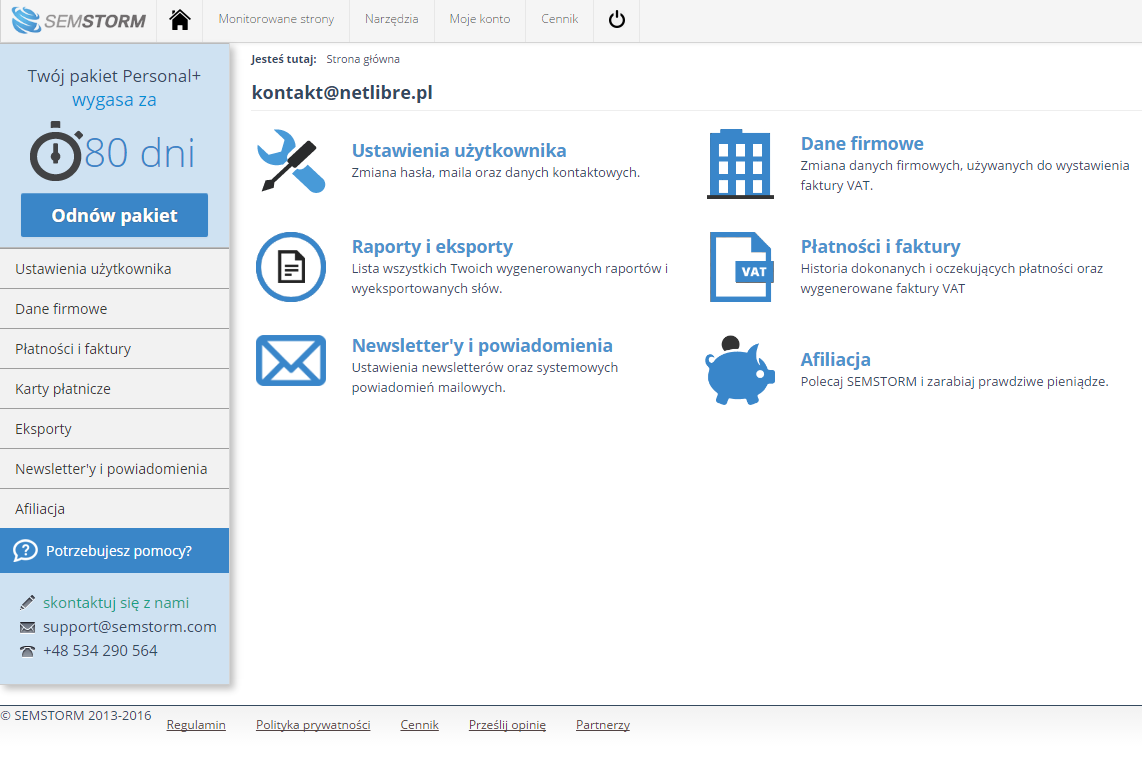Open the Narzędzia menu
The width and height of the screenshot is (1142, 772).
tap(391, 20)
